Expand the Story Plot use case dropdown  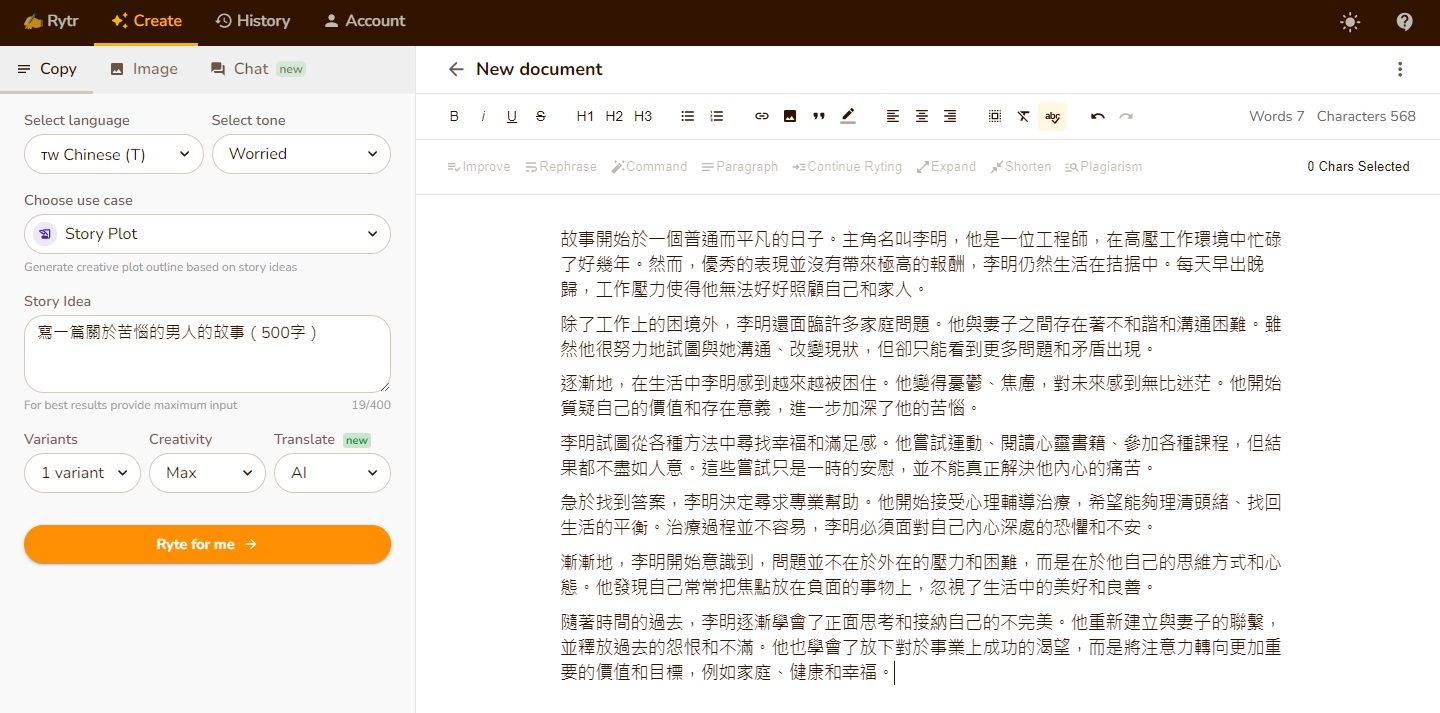click(207, 234)
